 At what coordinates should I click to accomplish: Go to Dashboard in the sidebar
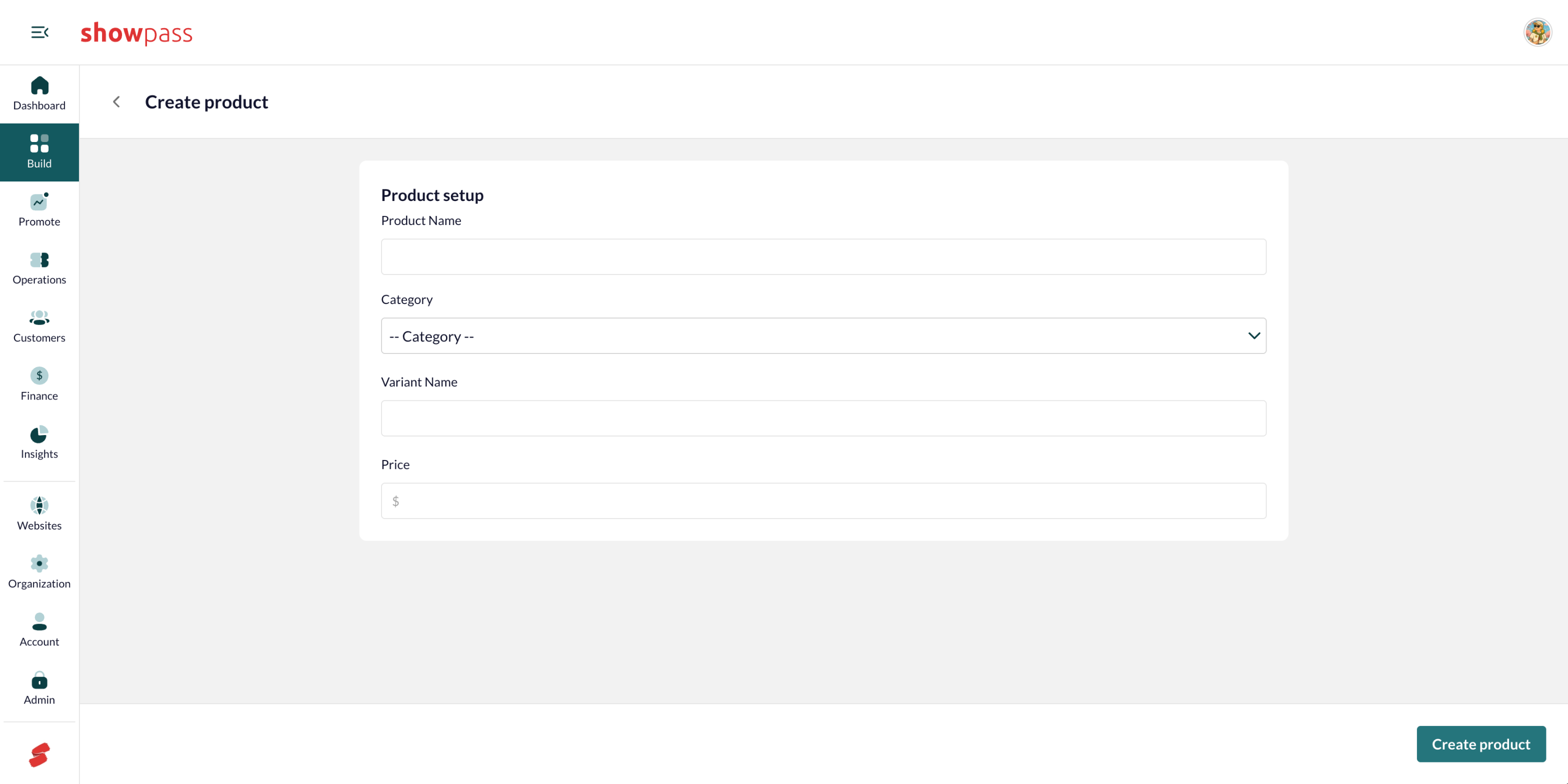click(x=39, y=93)
